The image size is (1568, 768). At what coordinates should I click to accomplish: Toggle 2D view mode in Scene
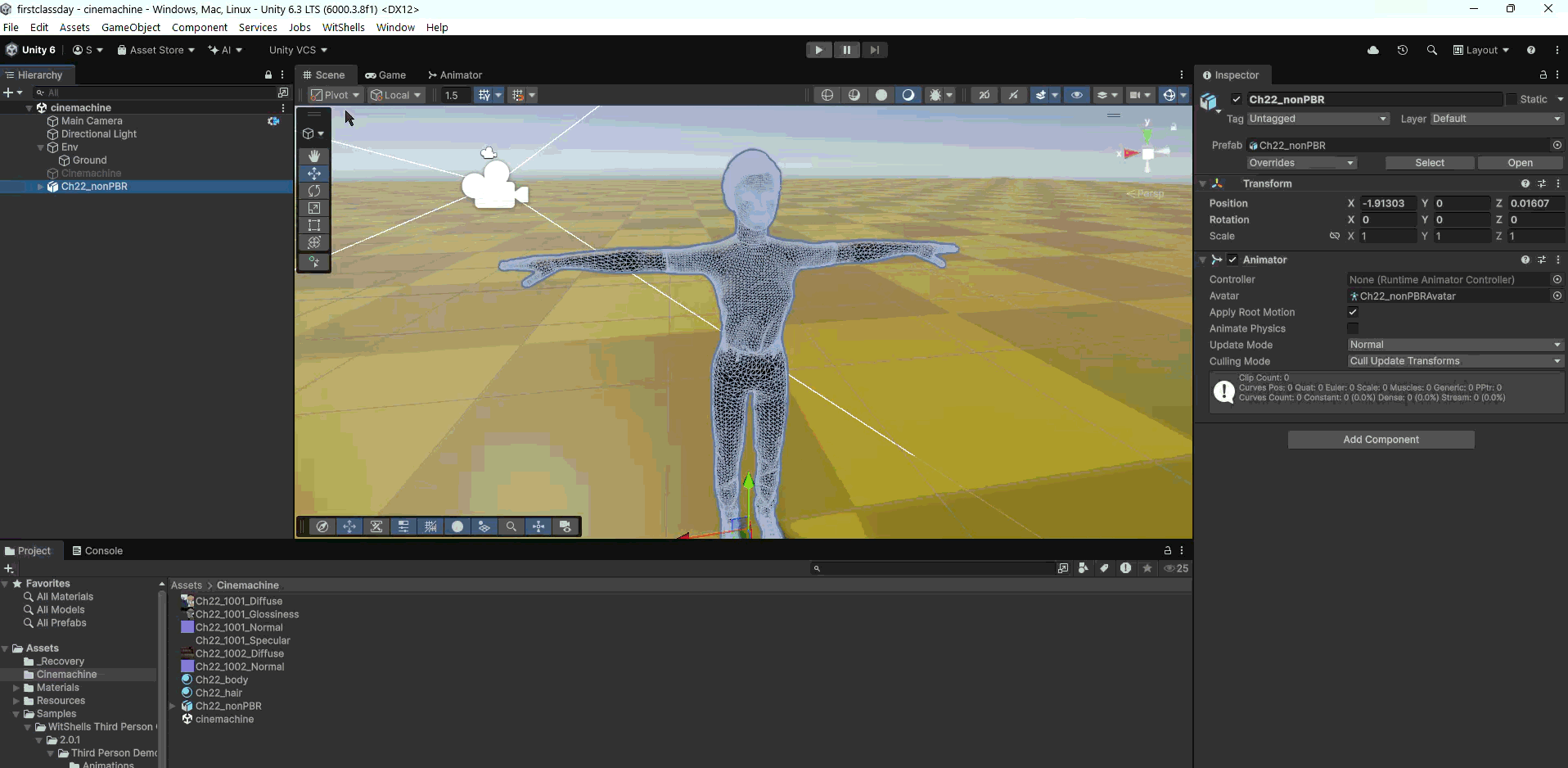[985, 95]
